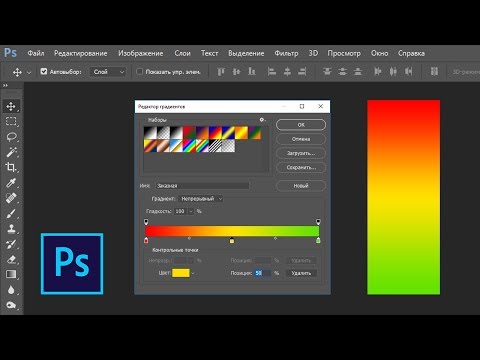Select the Eyedropper tool

pos(11,183)
